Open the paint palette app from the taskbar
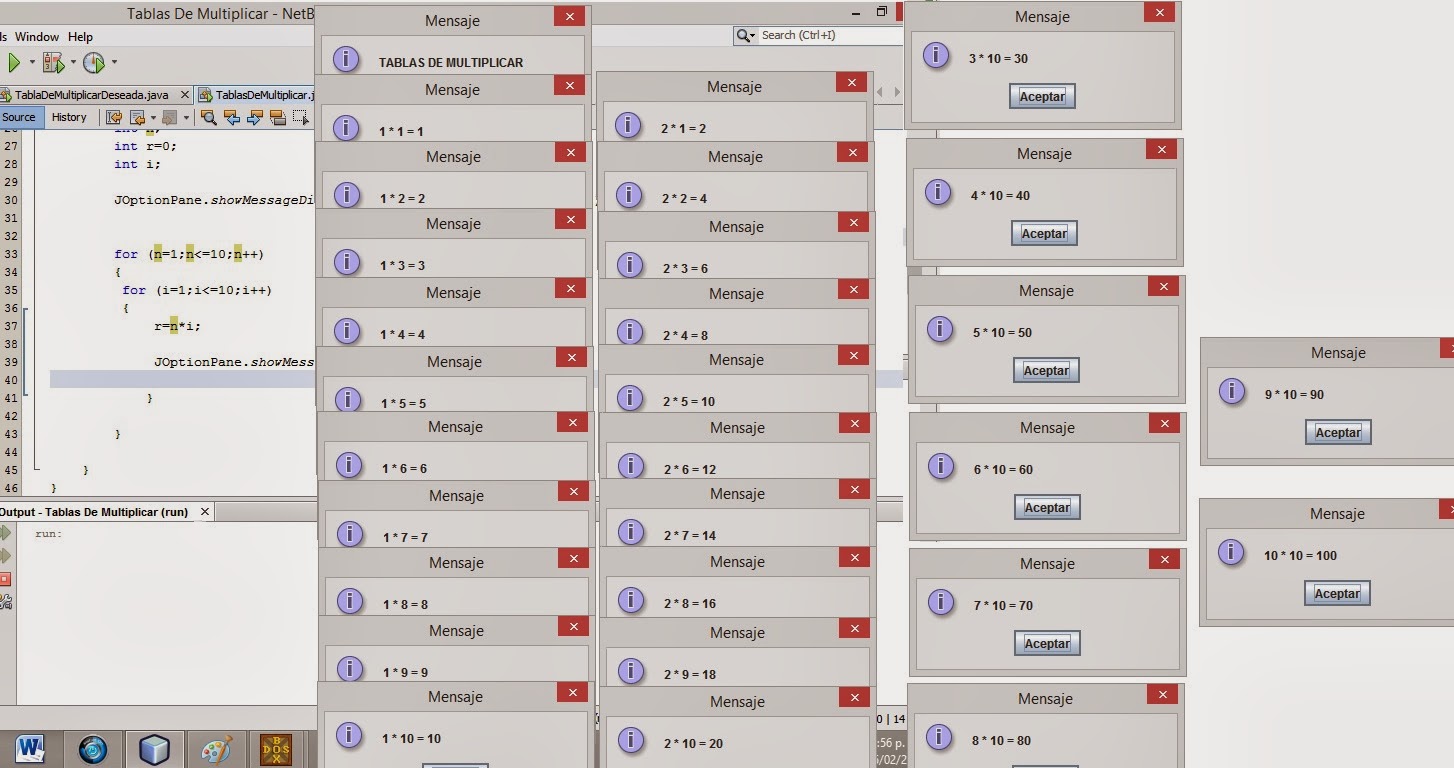 (216, 748)
